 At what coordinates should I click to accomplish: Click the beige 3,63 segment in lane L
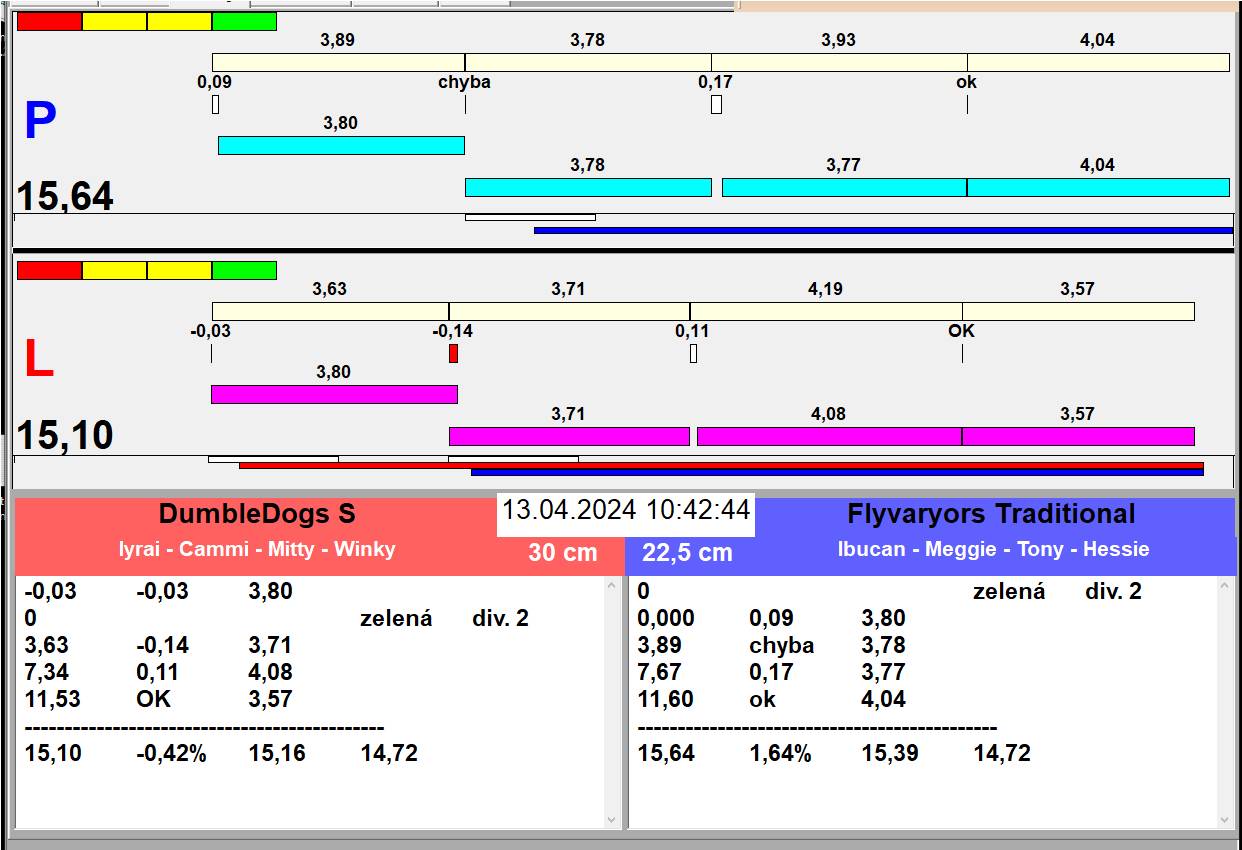click(x=330, y=311)
